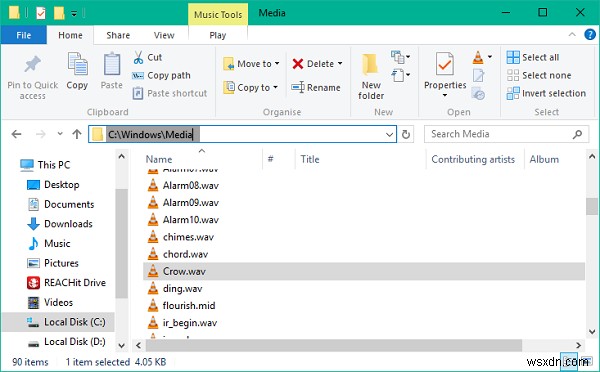This screenshot has height=372, width=600.
Task: Click the Pin to Quick access icon
Action: [x=33, y=64]
